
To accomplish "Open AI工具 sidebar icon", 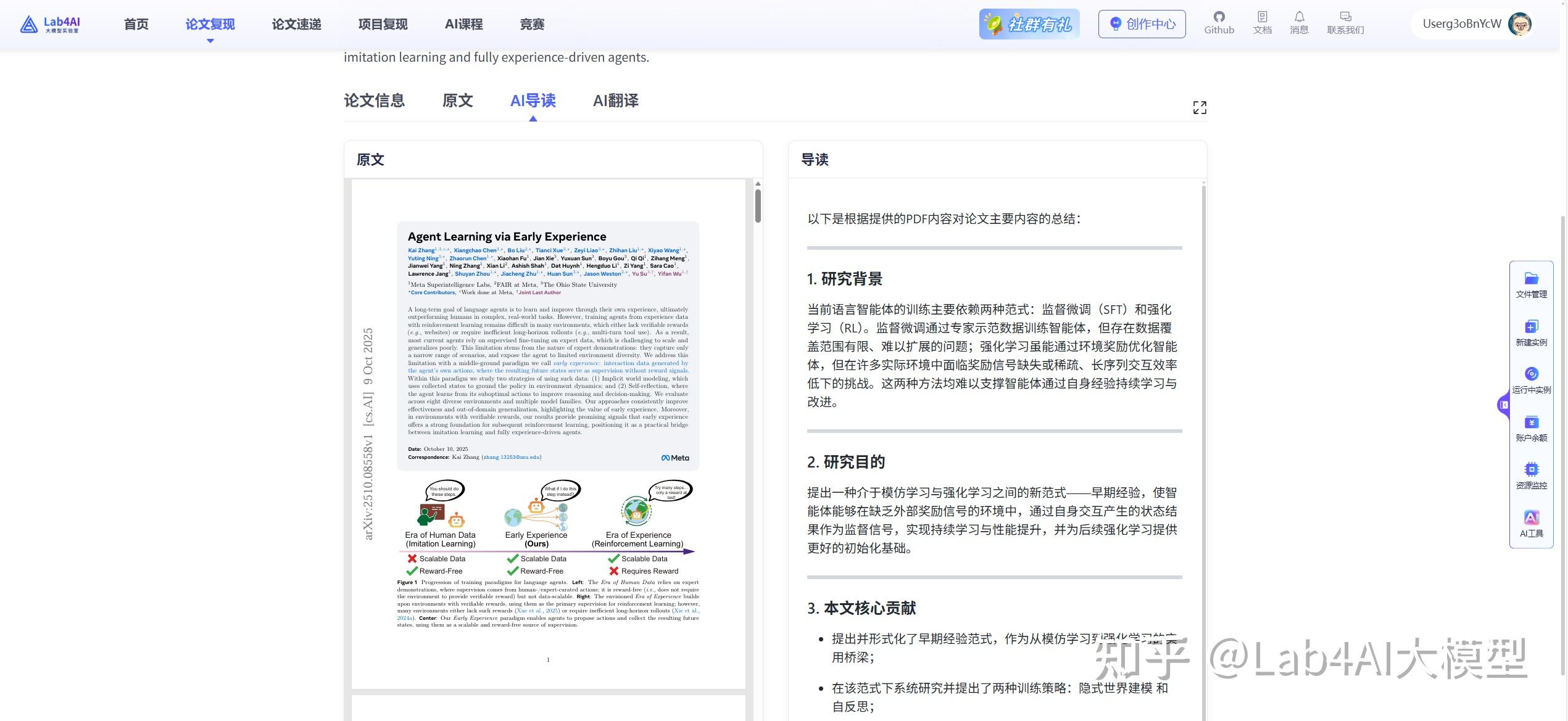I will click(1531, 518).
